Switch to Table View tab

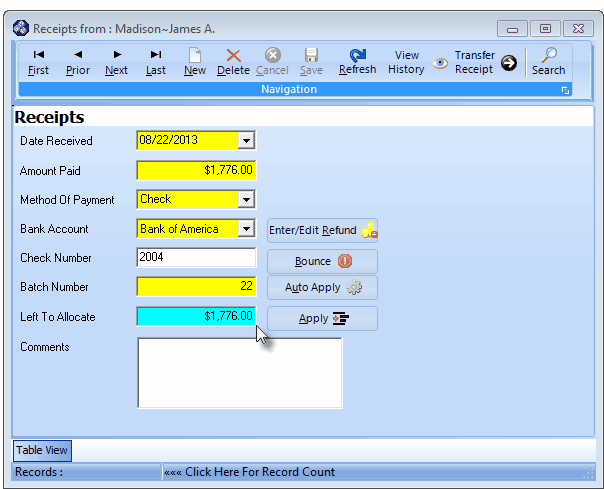(x=42, y=450)
